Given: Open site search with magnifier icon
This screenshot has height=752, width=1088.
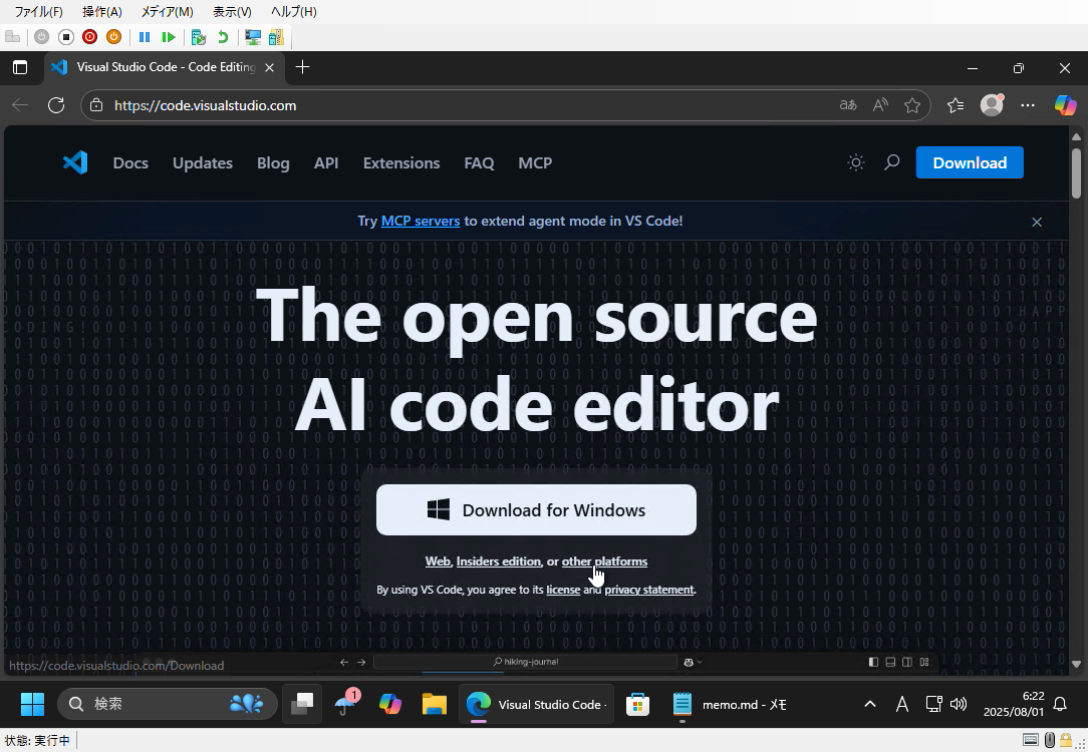Looking at the screenshot, I should [x=892, y=162].
